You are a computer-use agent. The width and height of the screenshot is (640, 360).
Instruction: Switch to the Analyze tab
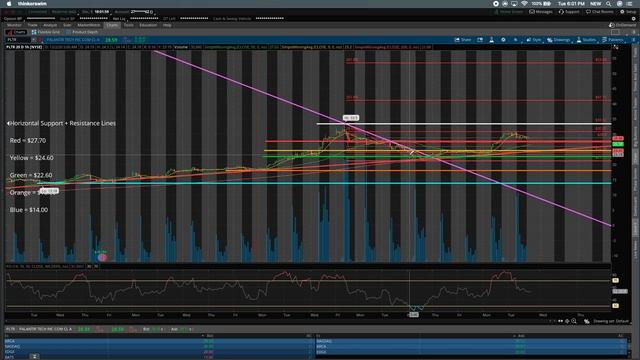(50, 25)
